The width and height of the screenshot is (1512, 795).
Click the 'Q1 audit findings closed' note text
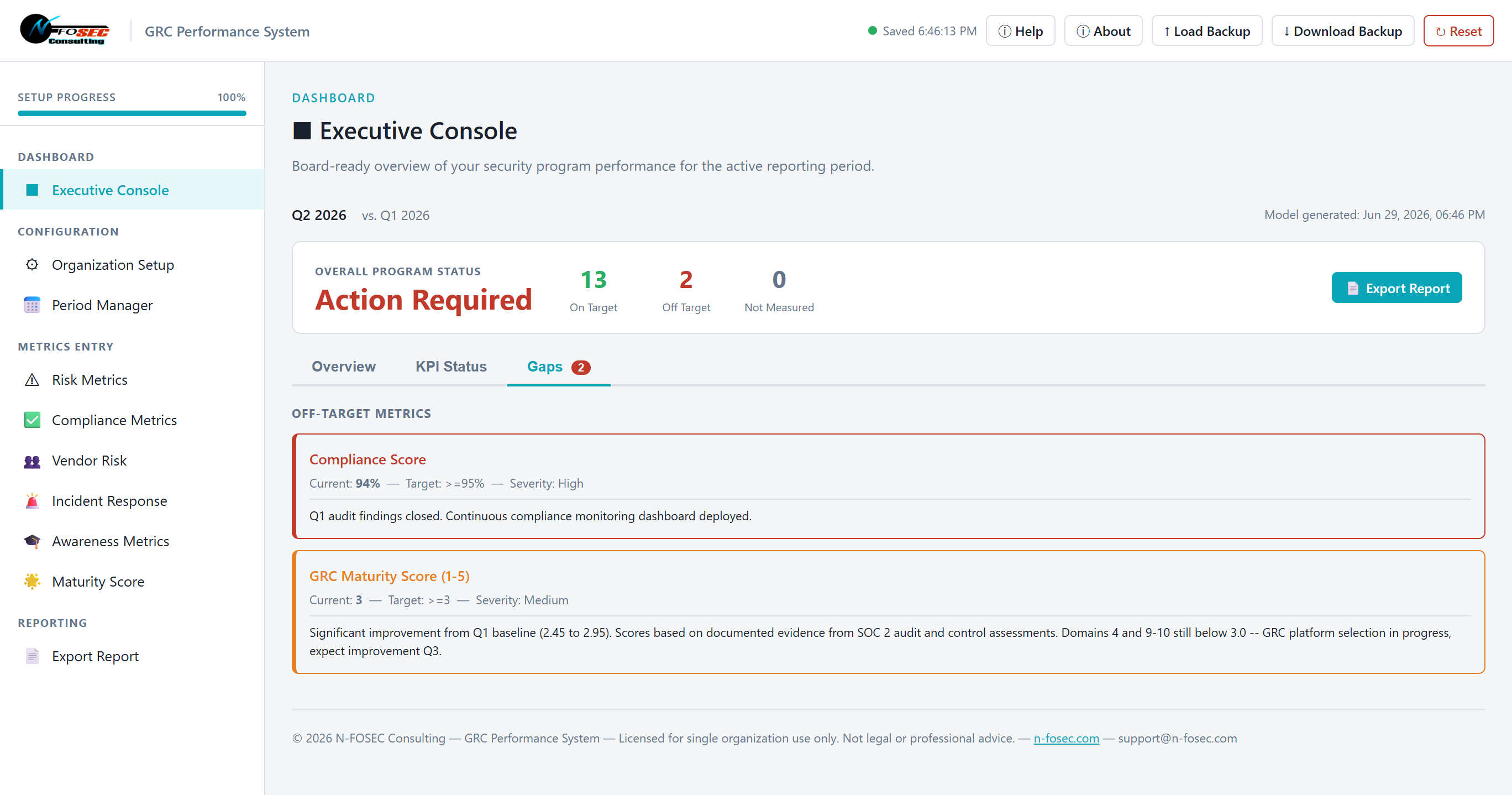click(x=530, y=516)
